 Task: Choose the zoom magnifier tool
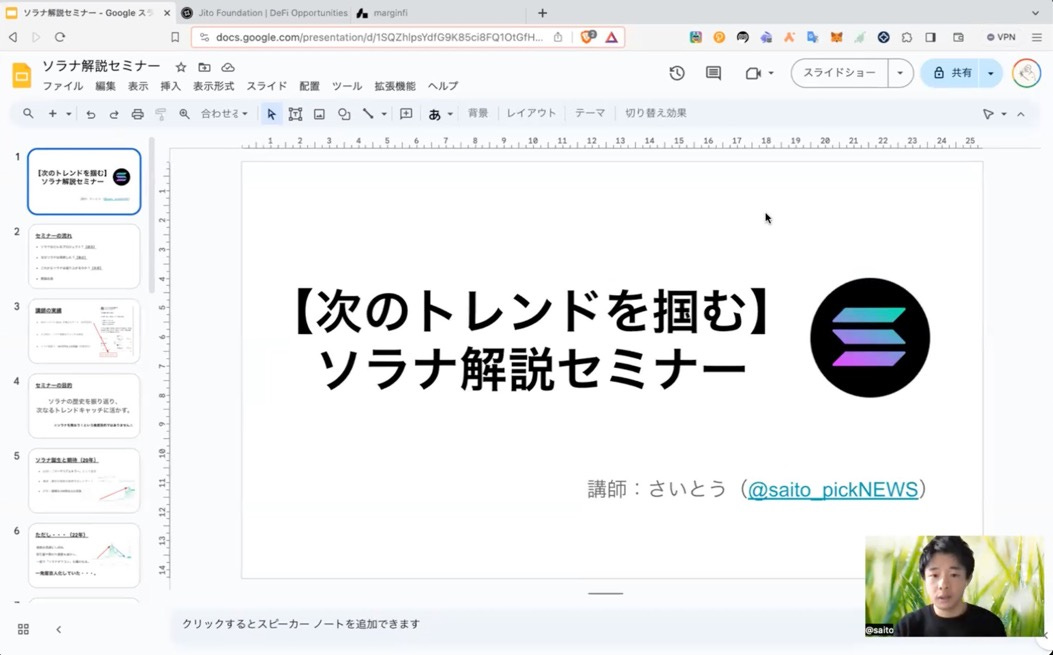184,114
